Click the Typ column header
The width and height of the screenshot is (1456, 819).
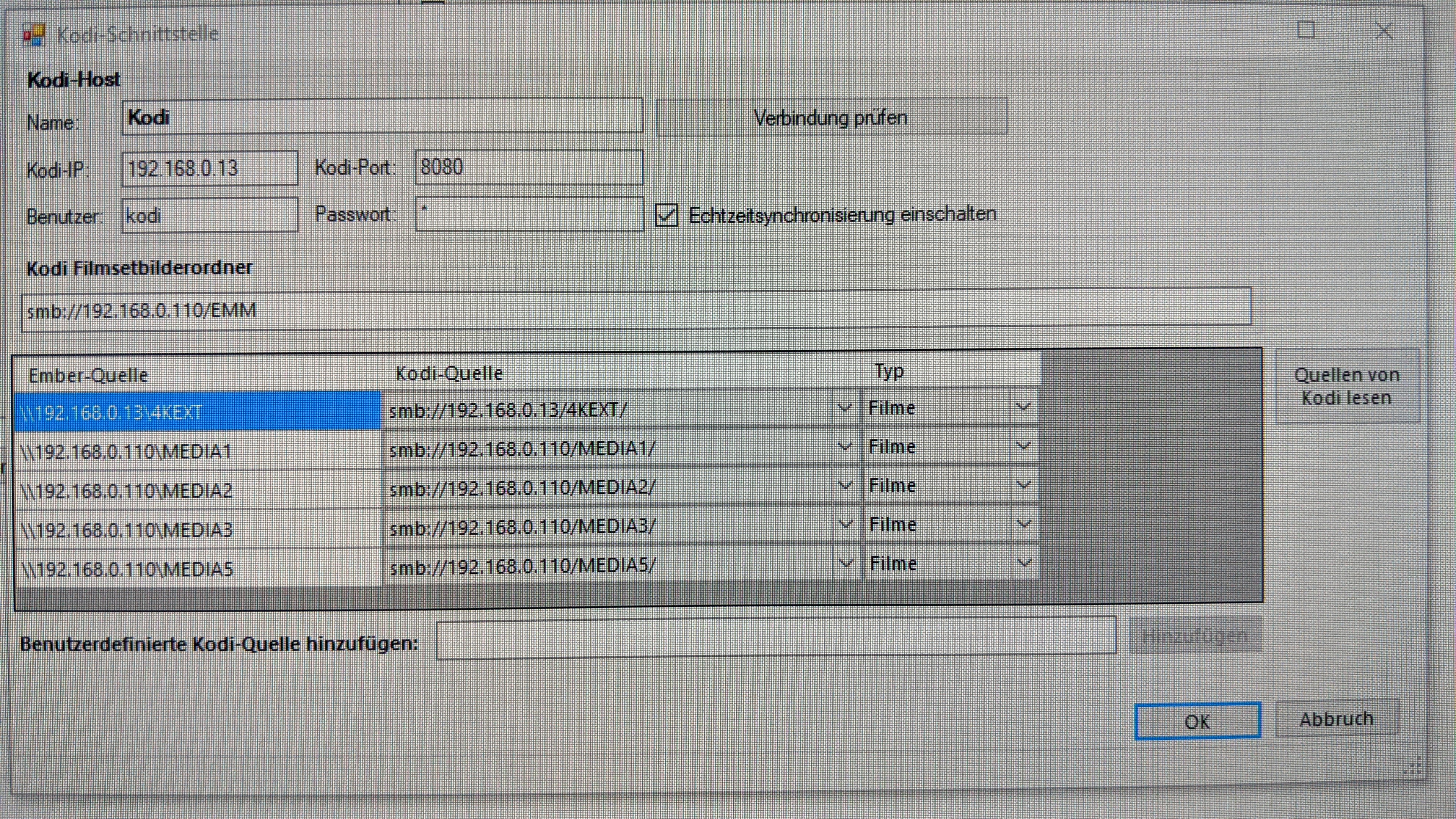click(951, 371)
